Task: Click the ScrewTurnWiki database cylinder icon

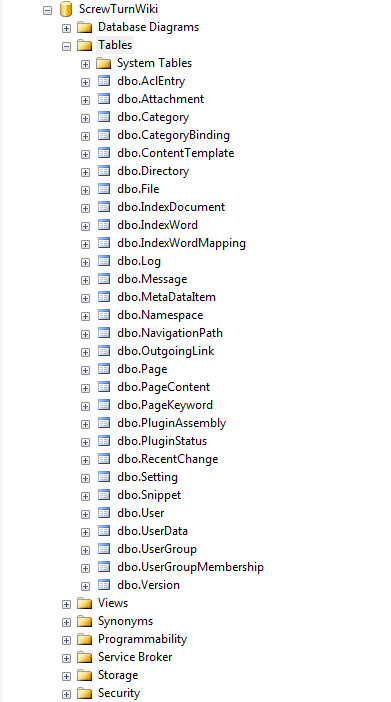Action: [66, 9]
